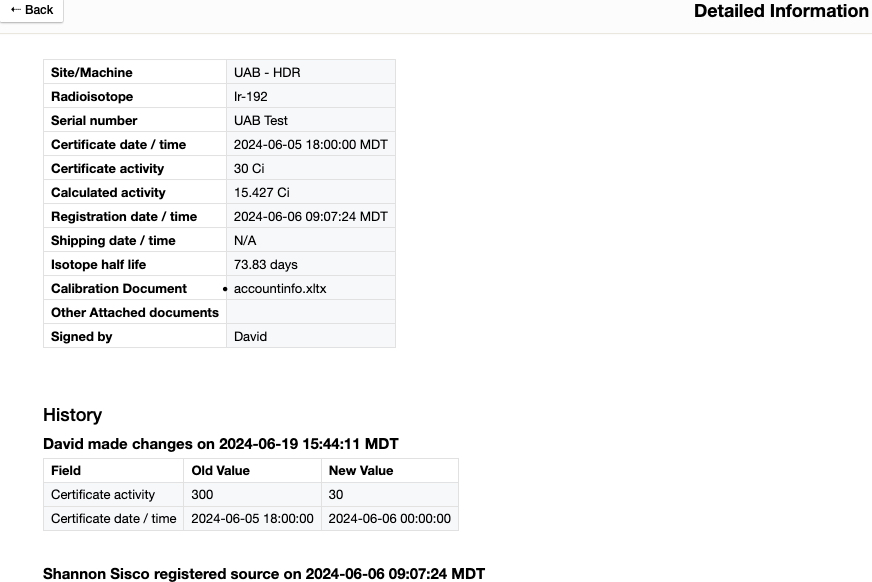872x582 pixels.
Task: Click the Shannon Sisco registered source entry
Action: [264, 574]
